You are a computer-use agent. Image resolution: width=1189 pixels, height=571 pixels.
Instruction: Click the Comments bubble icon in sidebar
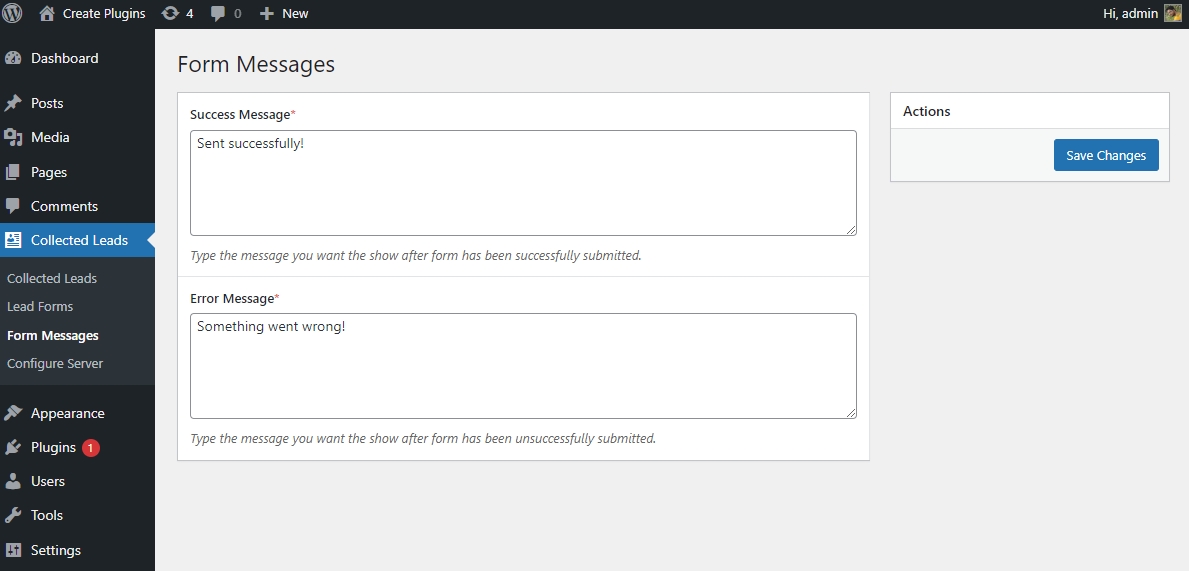pos(13,206)
